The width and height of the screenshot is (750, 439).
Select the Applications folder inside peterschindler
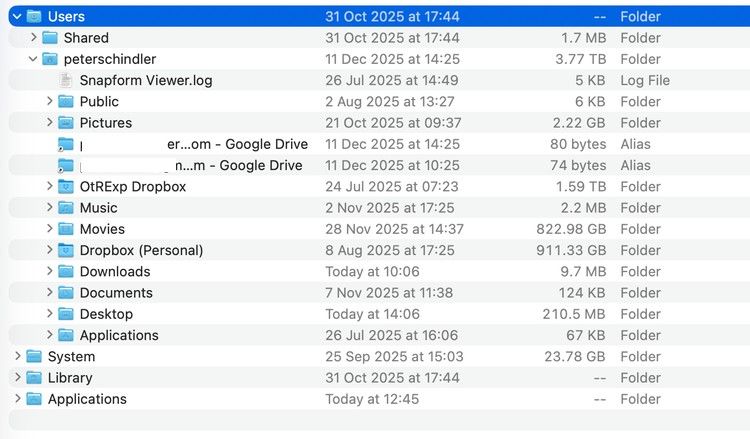tap(119, 335)
